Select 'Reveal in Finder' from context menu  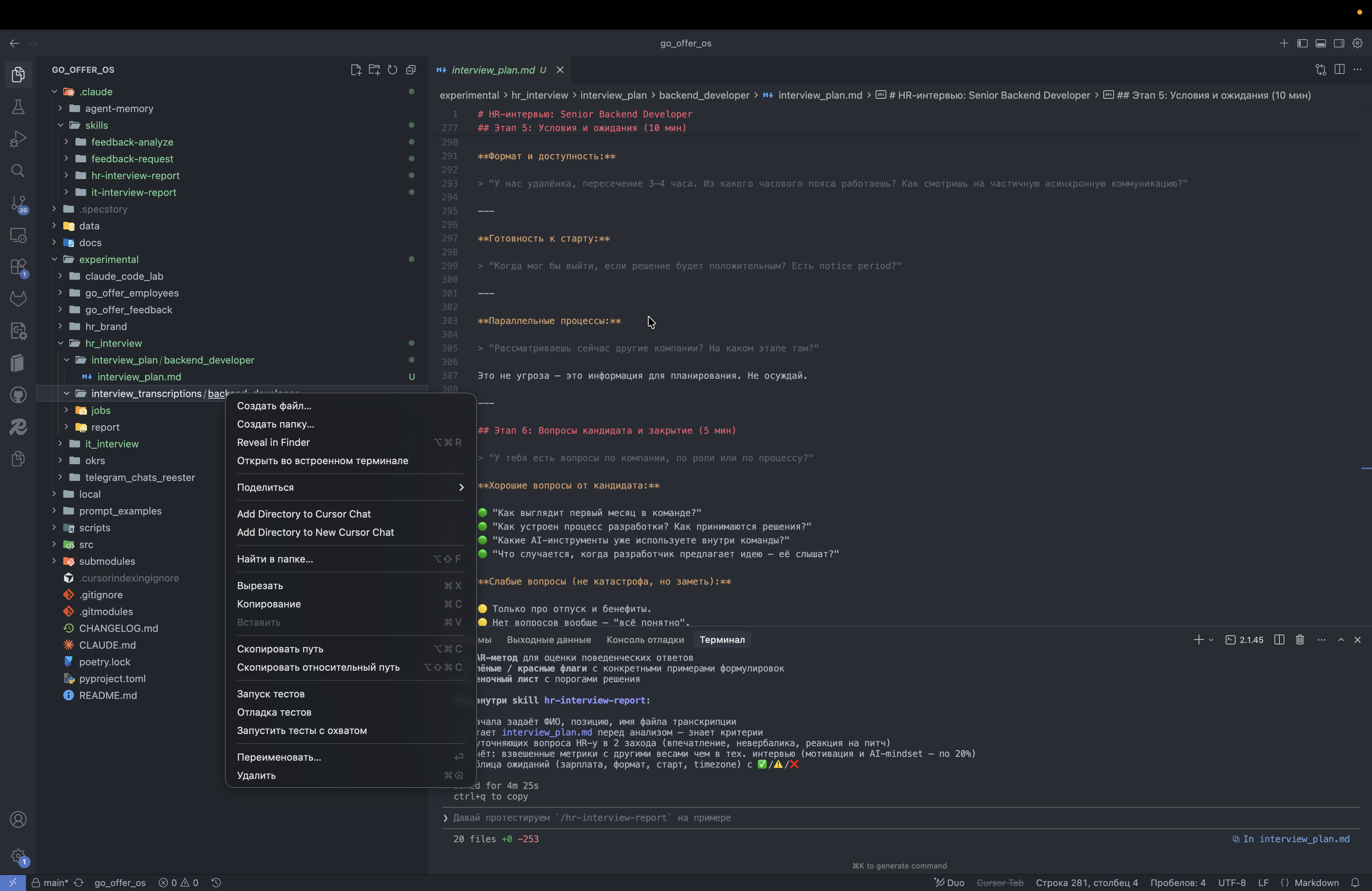(273, 442)
